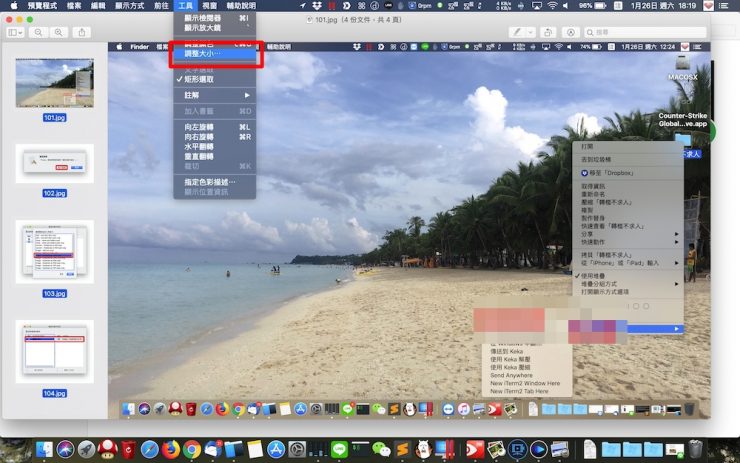Expand the dropdown arrow beside the markup pen

[x=530, y=32]
